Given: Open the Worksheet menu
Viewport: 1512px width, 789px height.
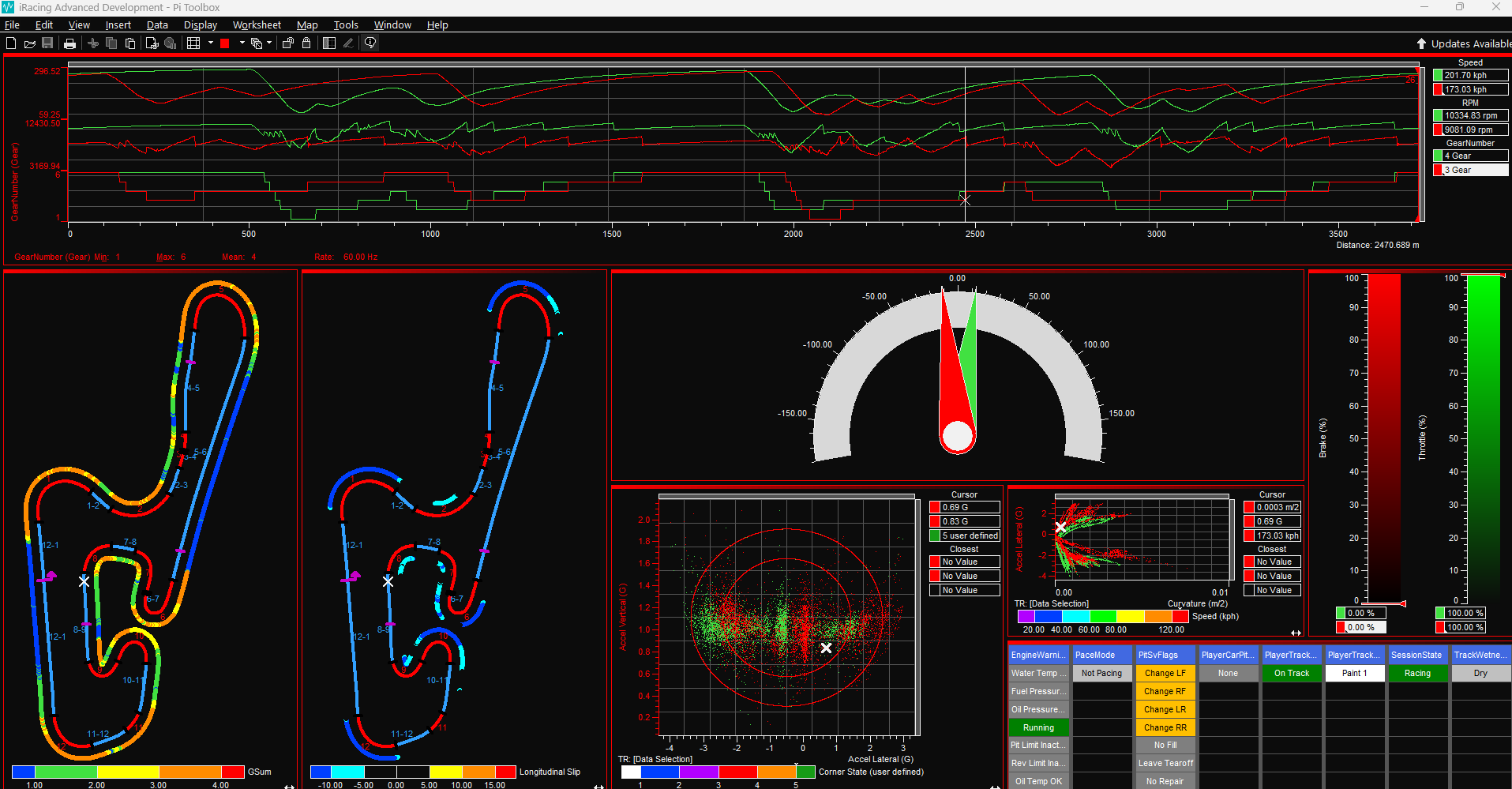Looking at the screenshot, I should point(257,25).
